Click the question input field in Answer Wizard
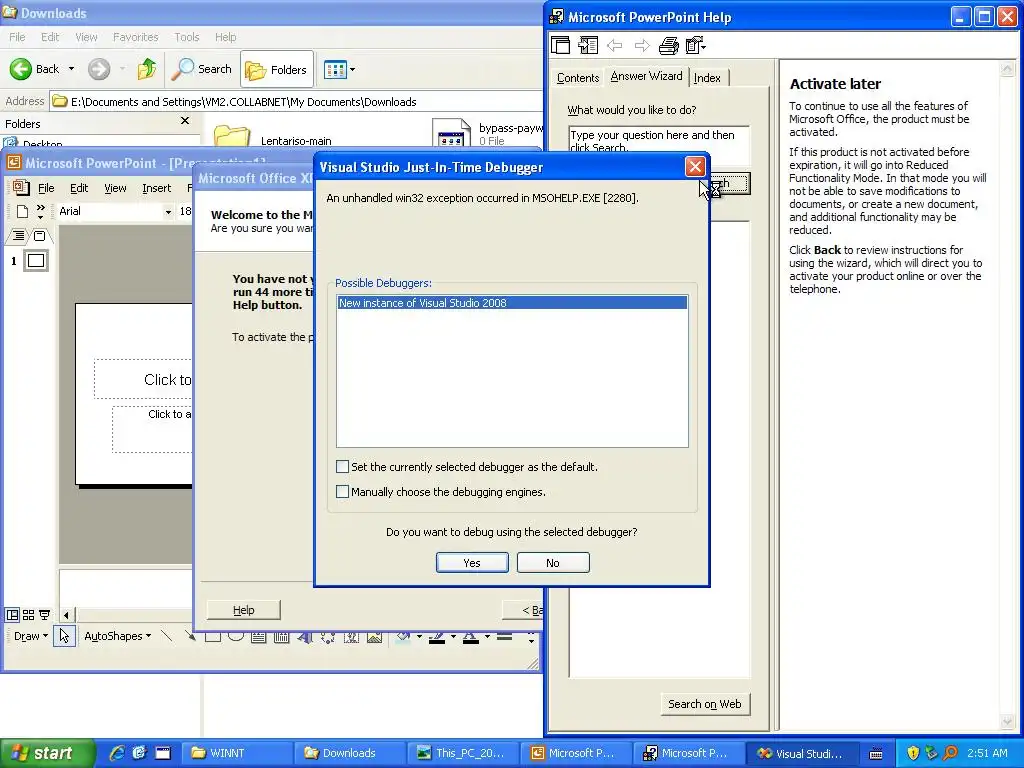 (658, 140)
